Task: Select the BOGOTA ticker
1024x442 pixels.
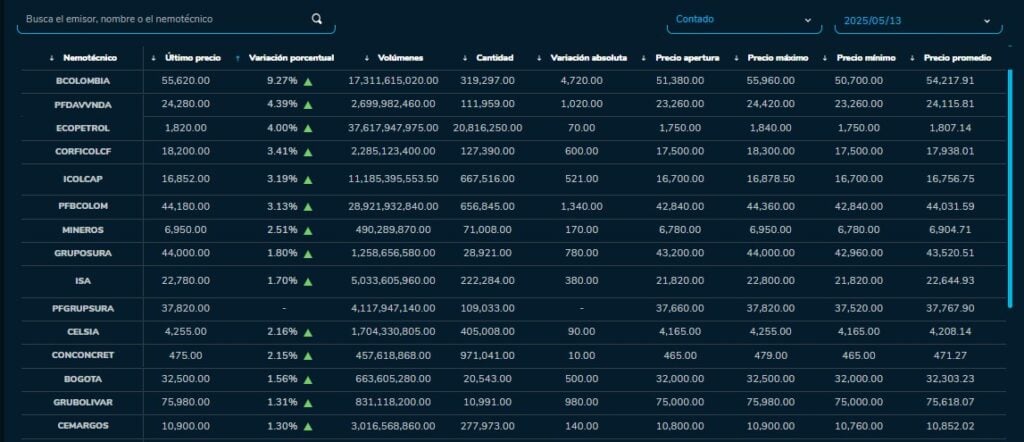Action: (83, 379)
